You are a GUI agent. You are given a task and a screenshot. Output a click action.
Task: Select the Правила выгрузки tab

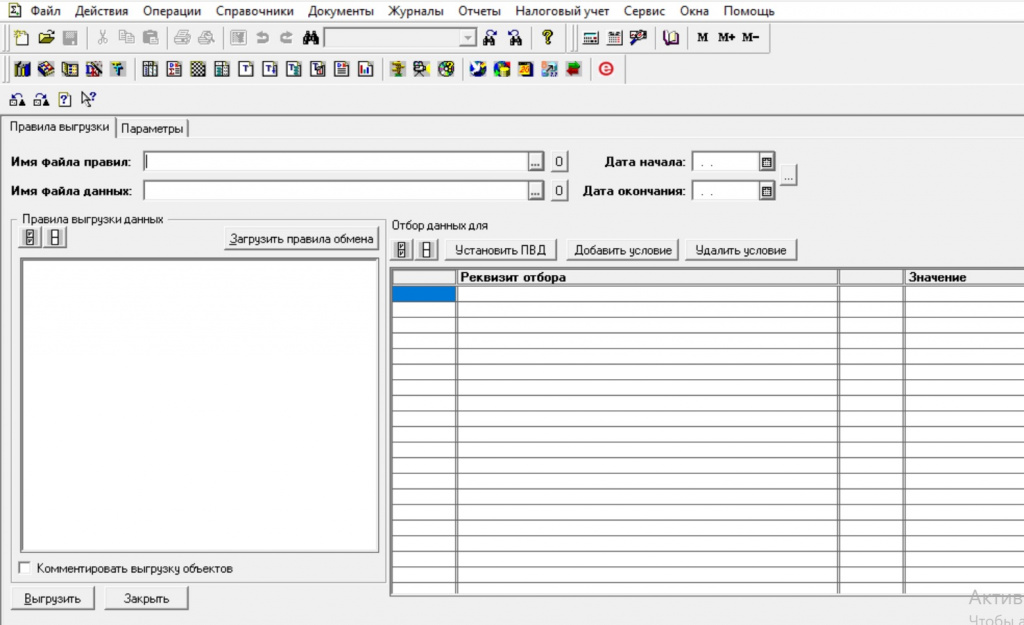(x=59, y=127)
